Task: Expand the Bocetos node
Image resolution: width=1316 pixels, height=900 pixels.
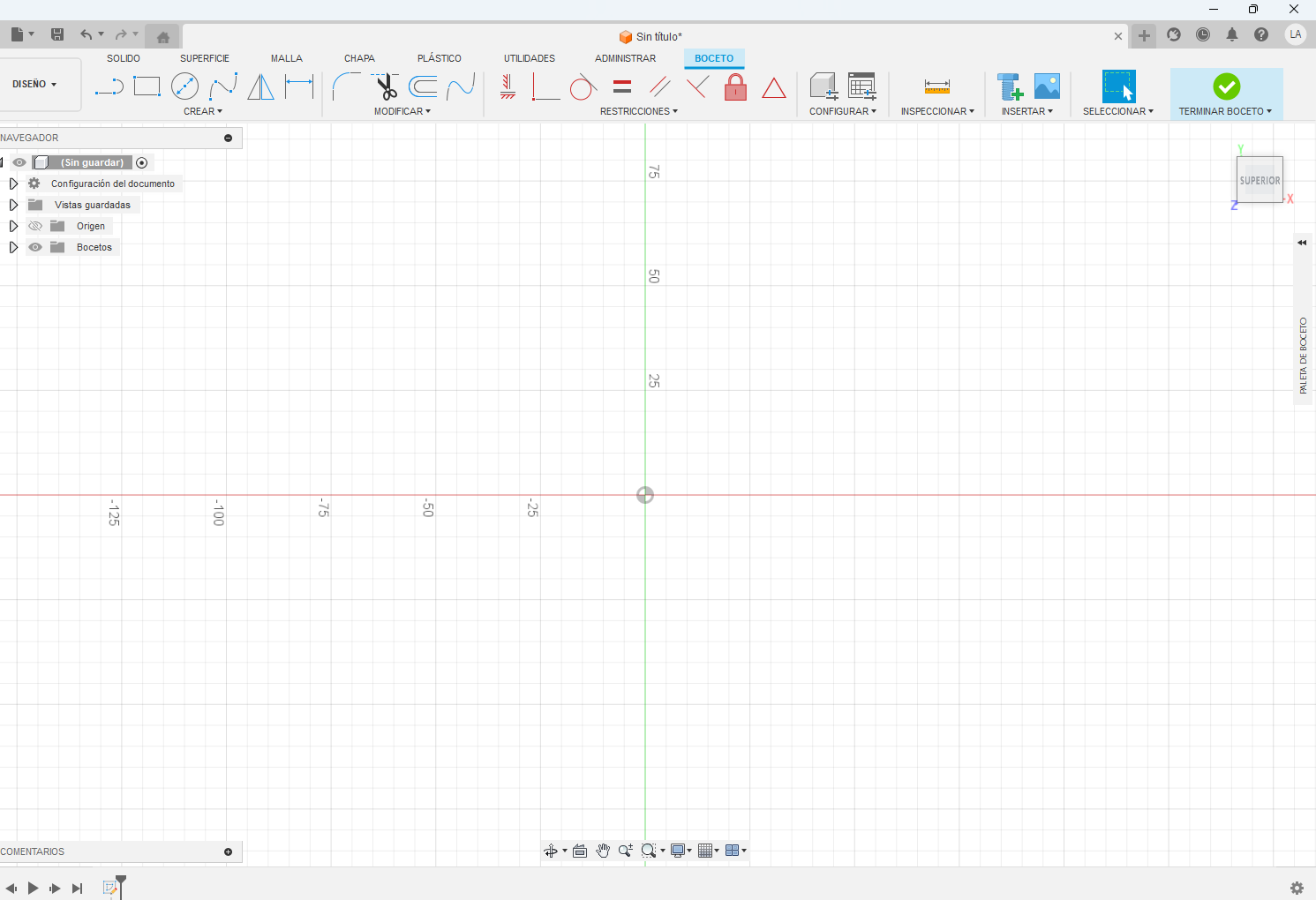Action: tap(13, 247)
